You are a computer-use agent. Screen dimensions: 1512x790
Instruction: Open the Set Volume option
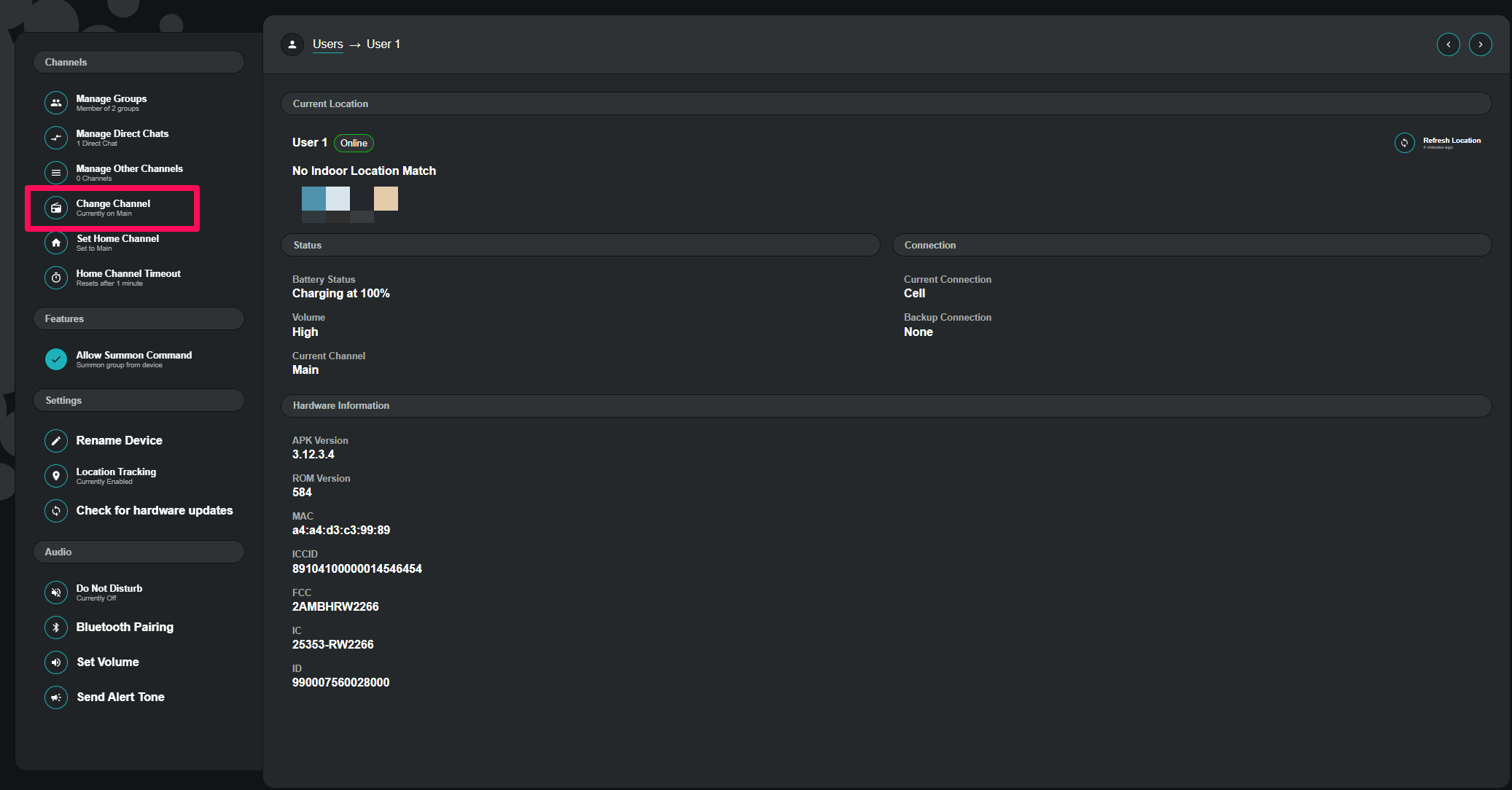[108, 662]
